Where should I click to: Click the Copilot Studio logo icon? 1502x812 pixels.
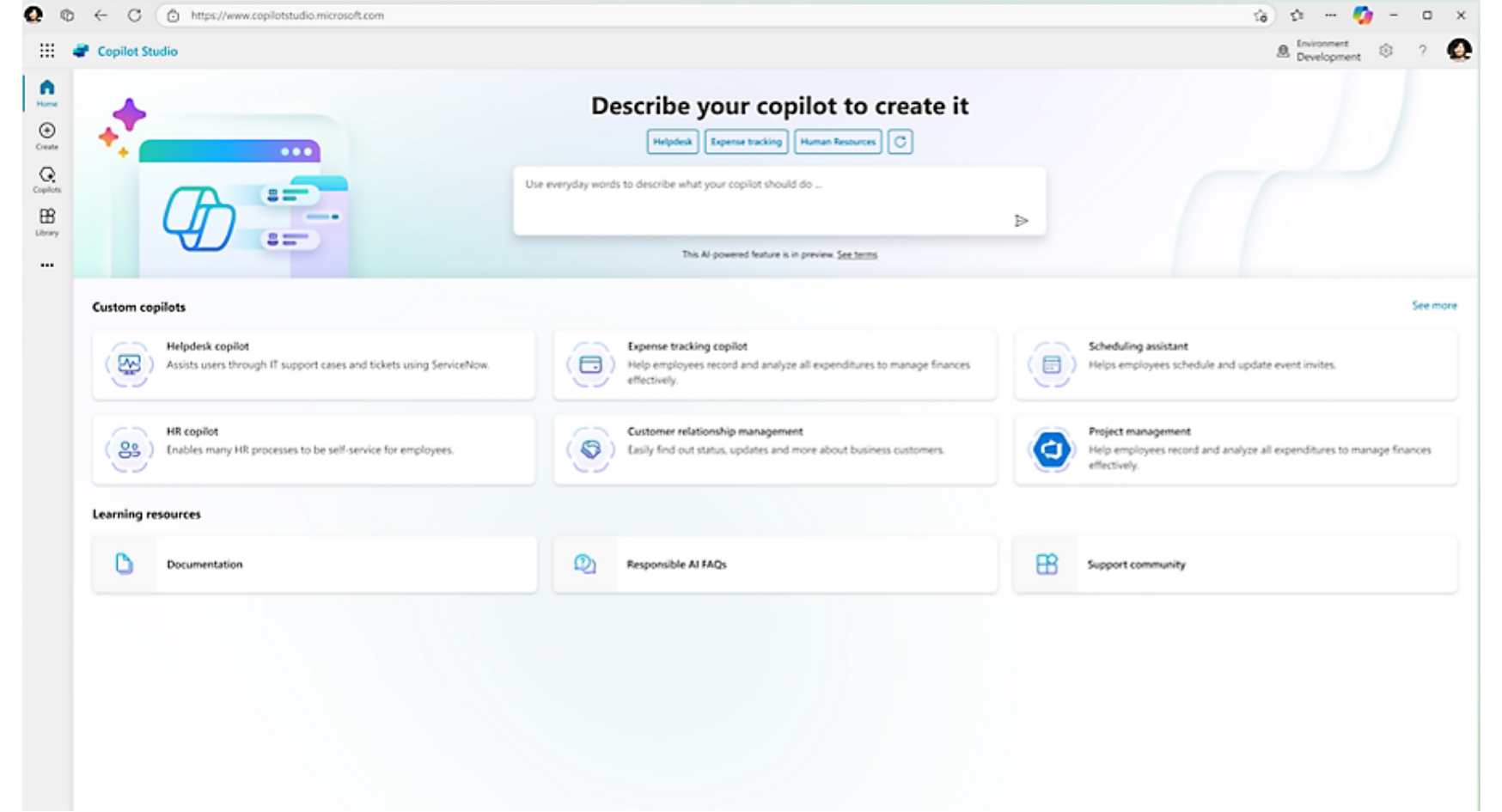tap(81, 51)
